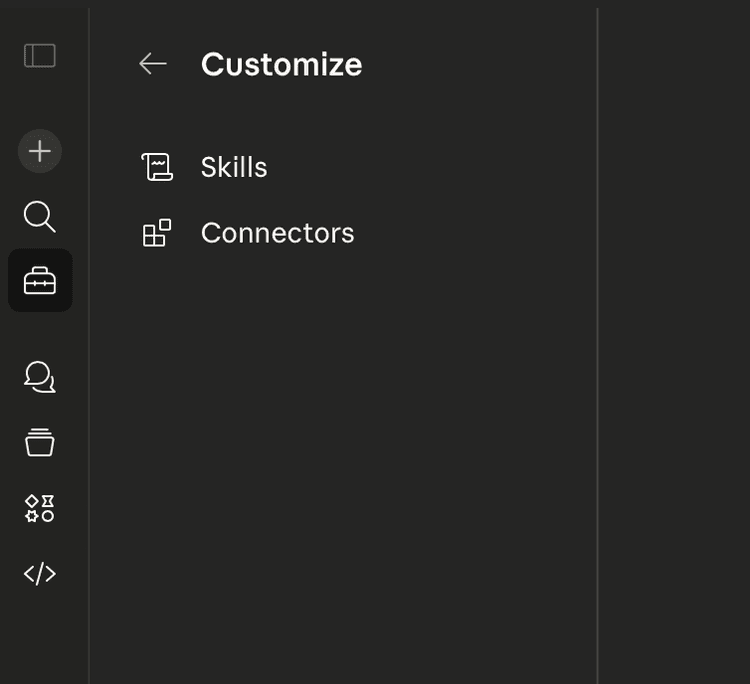This screenshot has height=684, width=750.
Task: Select the toolbox Customize icon
Action: click(x=40, y=280)
